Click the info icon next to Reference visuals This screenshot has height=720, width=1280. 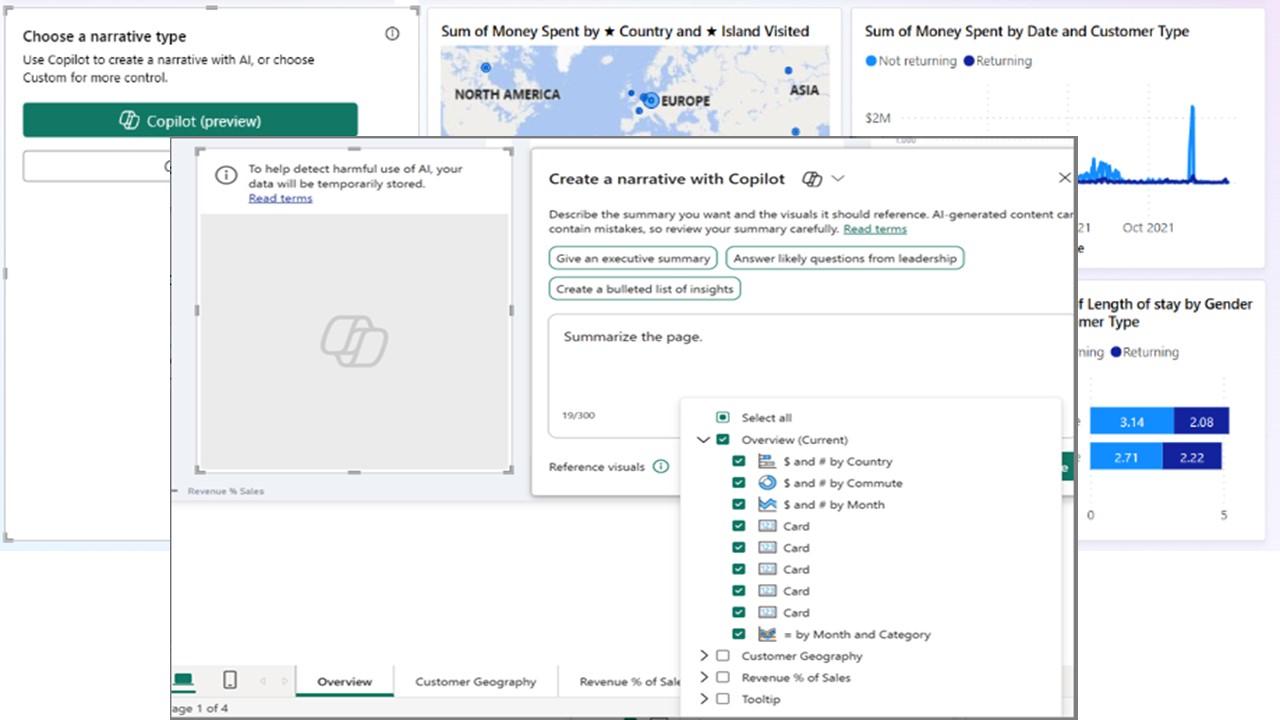point(660,467)
